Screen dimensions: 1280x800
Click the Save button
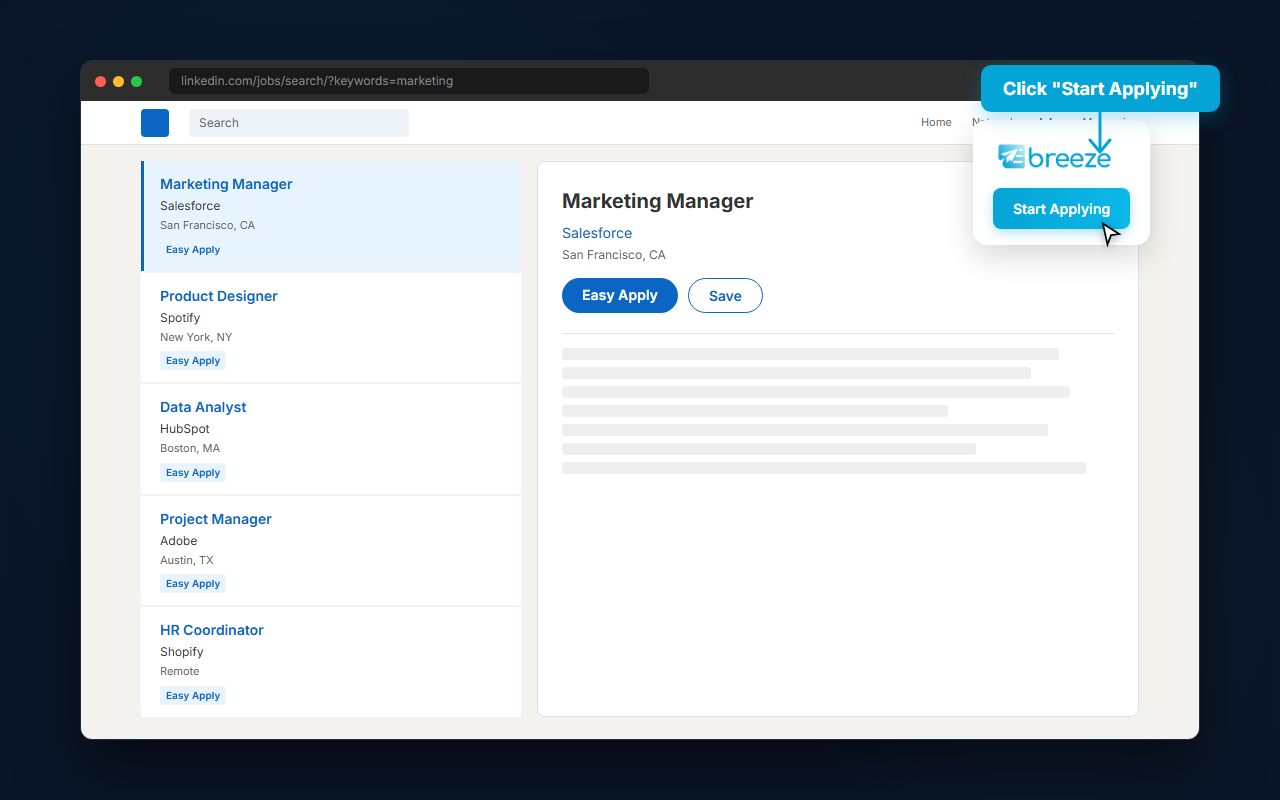(x=725, y=295)
